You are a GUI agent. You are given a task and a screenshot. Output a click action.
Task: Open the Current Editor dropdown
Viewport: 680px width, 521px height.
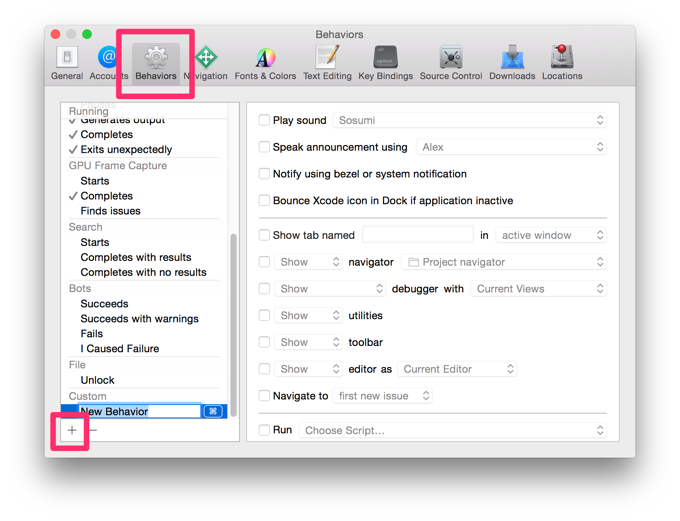tap(457, 369)
